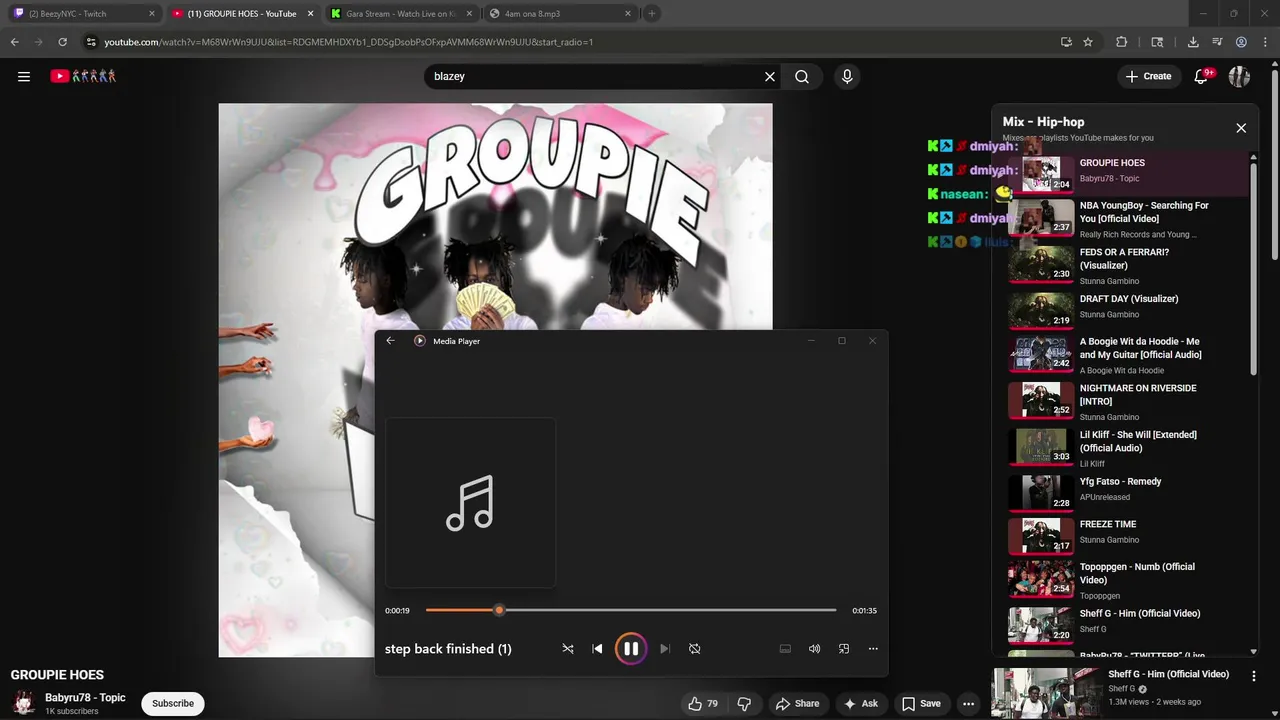
Task: Toggle shuffle in Media Player
Action: 568,649
